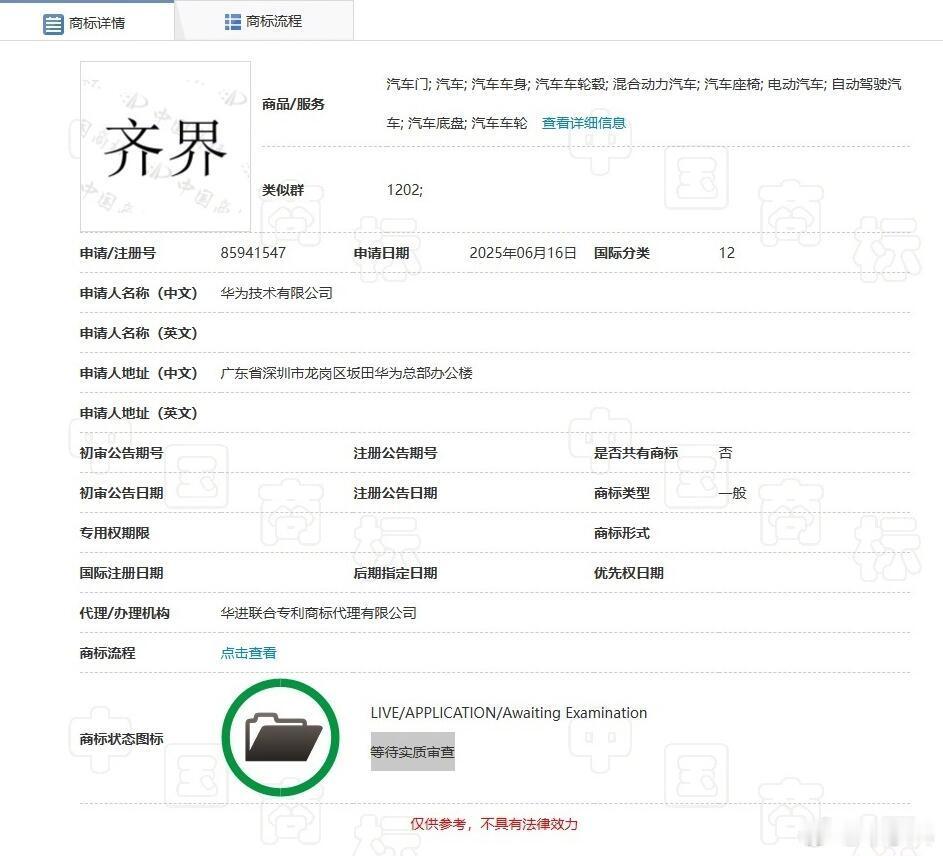The height and width of the screenshot is (856, 943).
Task: Click the 商标类型 label
Action: (622, 493)
